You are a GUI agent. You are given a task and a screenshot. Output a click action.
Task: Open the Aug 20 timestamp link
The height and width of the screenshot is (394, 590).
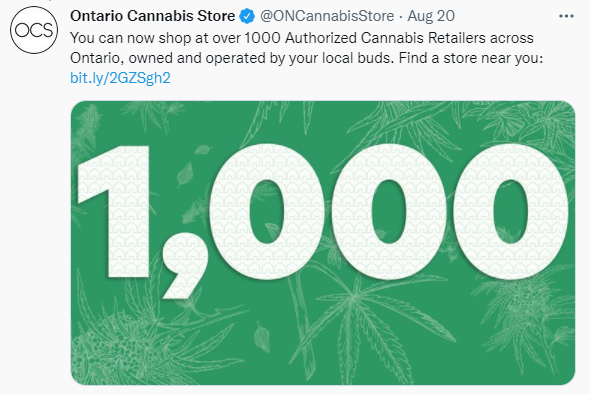pos(431,16)
